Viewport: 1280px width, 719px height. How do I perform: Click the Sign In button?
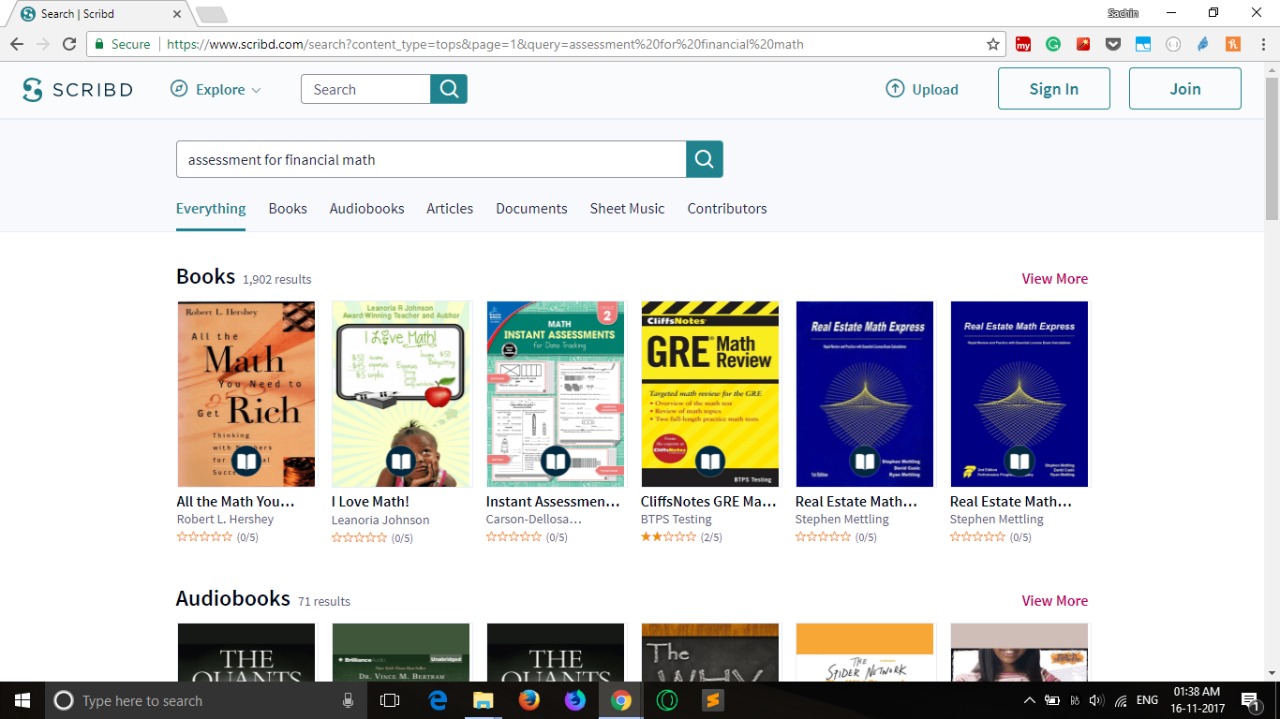tap(1054, 88)
